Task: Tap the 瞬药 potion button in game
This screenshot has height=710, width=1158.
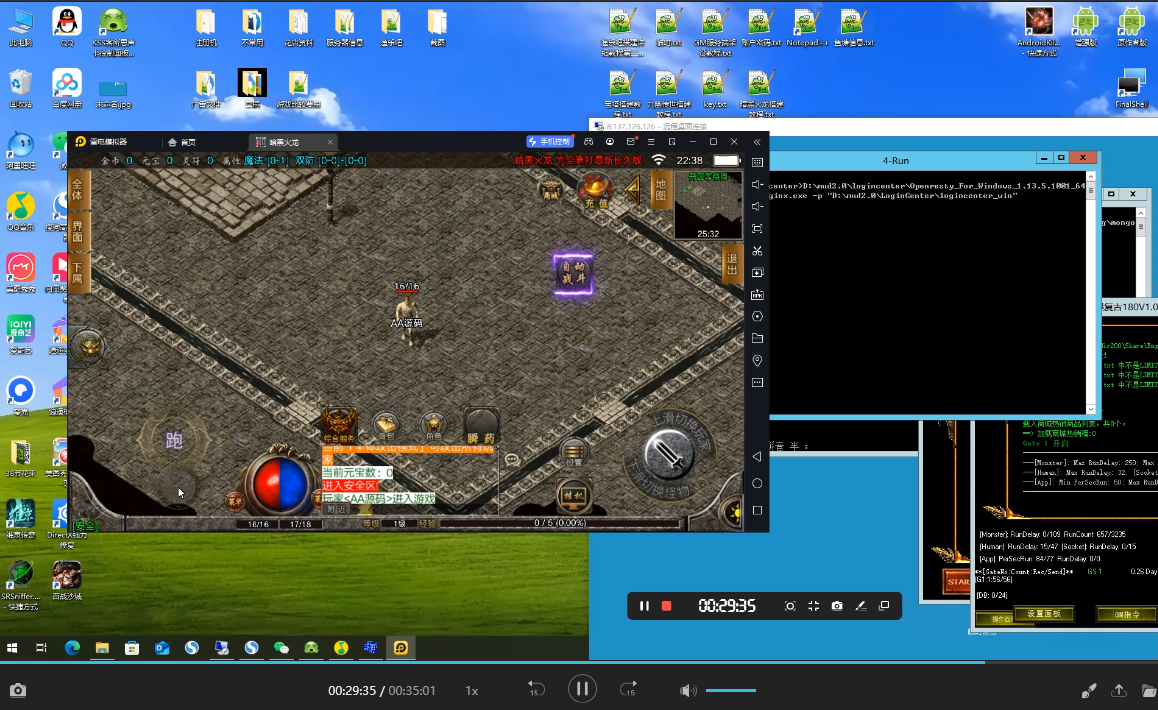Action: coord(481,426)
